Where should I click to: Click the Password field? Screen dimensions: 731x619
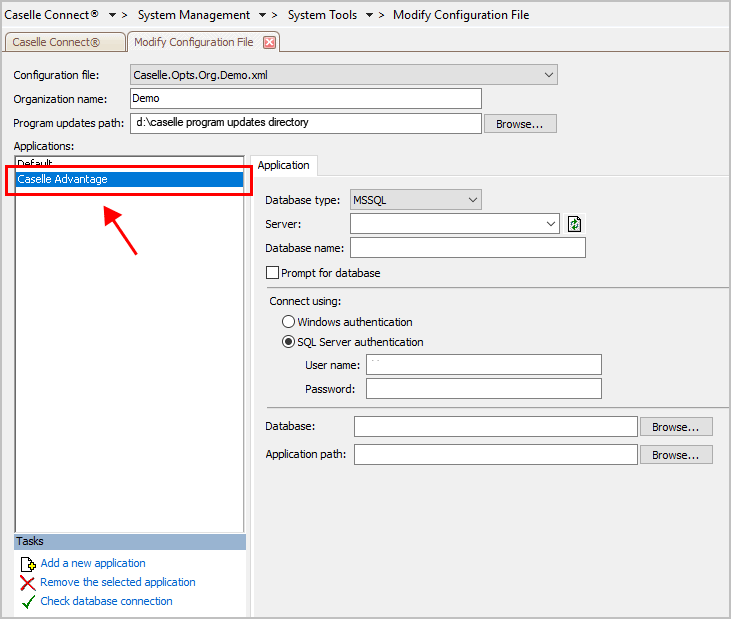[x=483, y=389]
